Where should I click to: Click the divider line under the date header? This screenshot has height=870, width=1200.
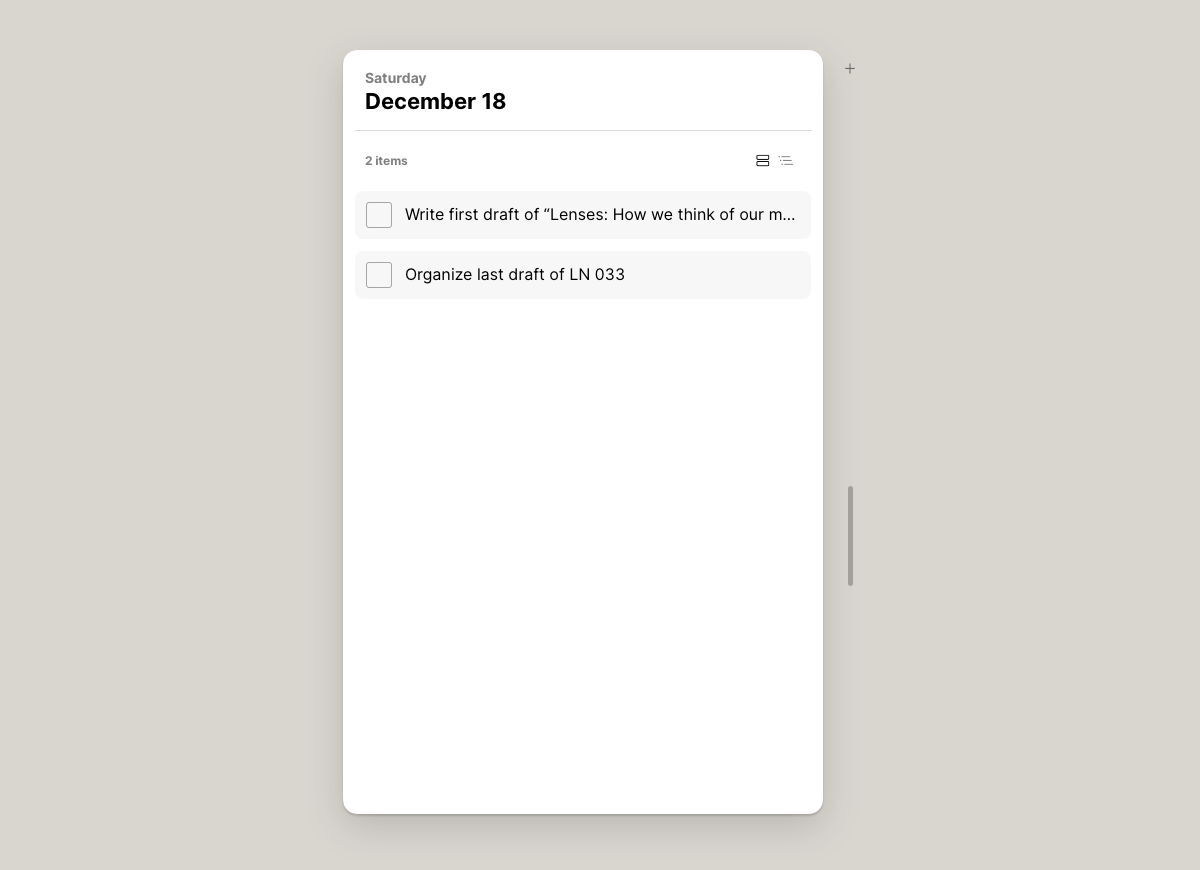(x=583, y=130)
